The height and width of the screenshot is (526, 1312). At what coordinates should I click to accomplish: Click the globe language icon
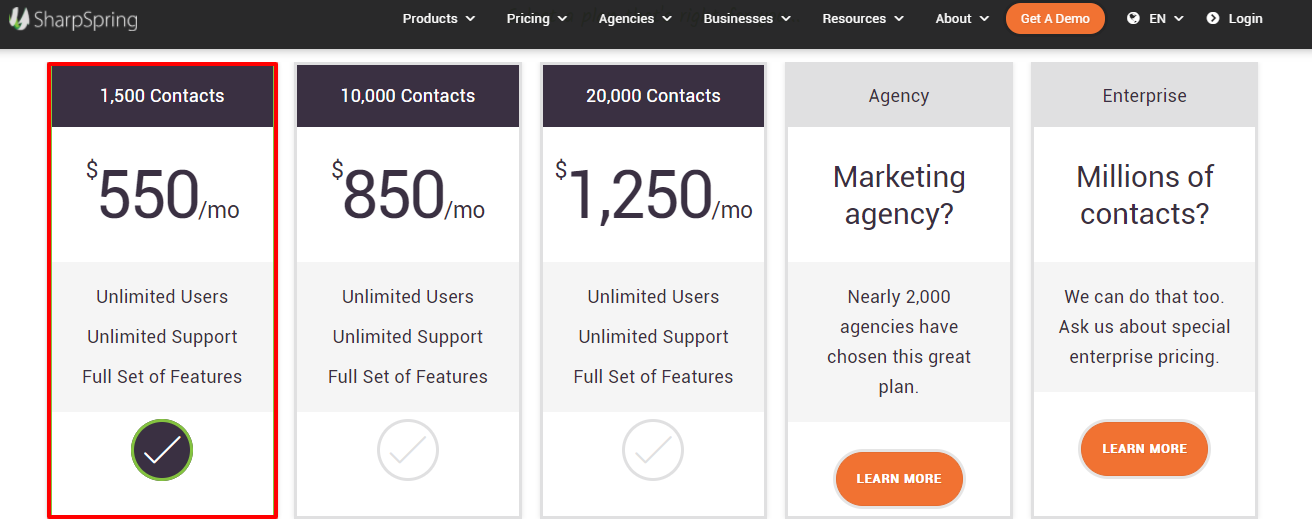[x=1133, y=18]
